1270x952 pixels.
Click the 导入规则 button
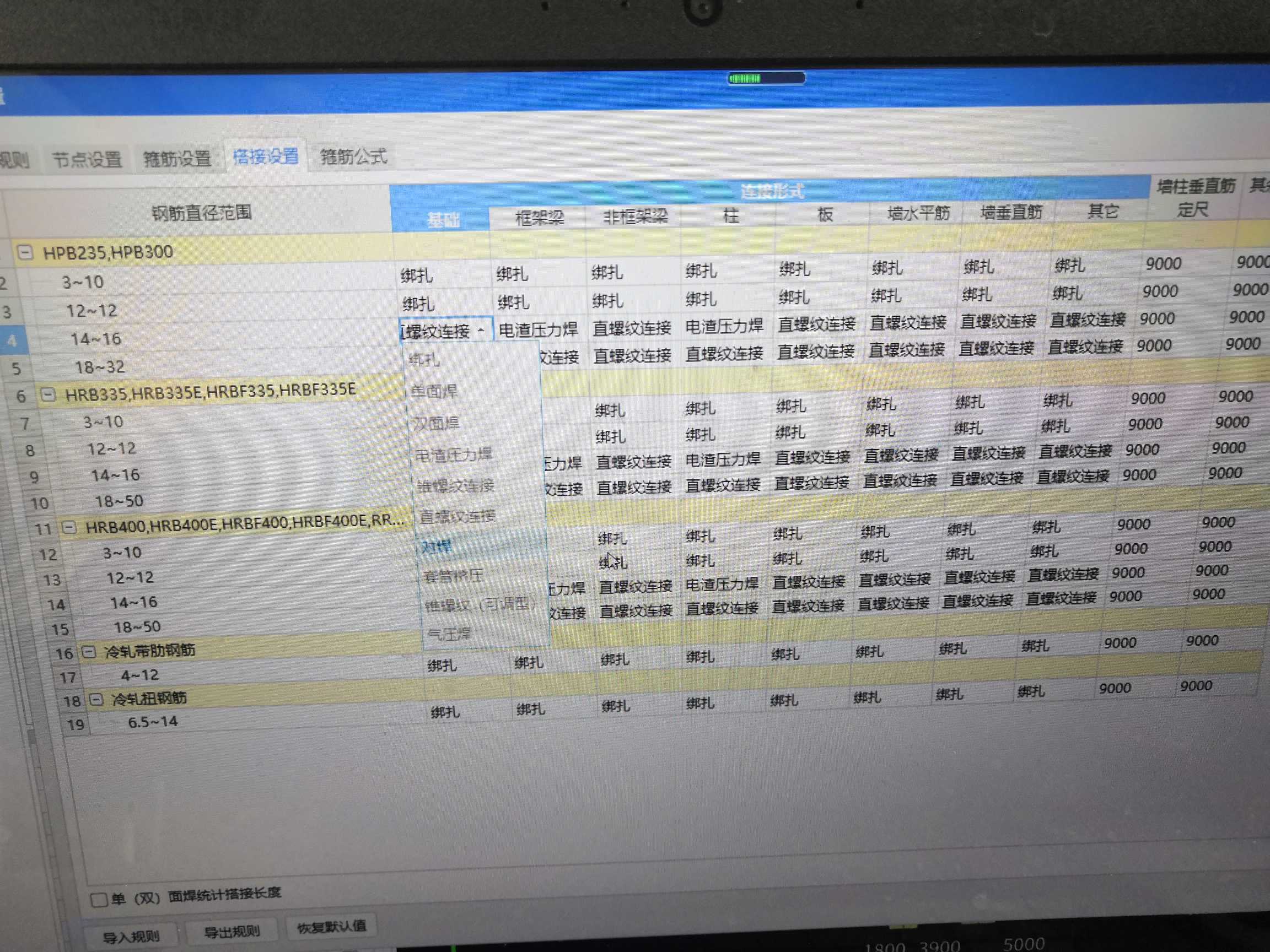pos(131,937)
